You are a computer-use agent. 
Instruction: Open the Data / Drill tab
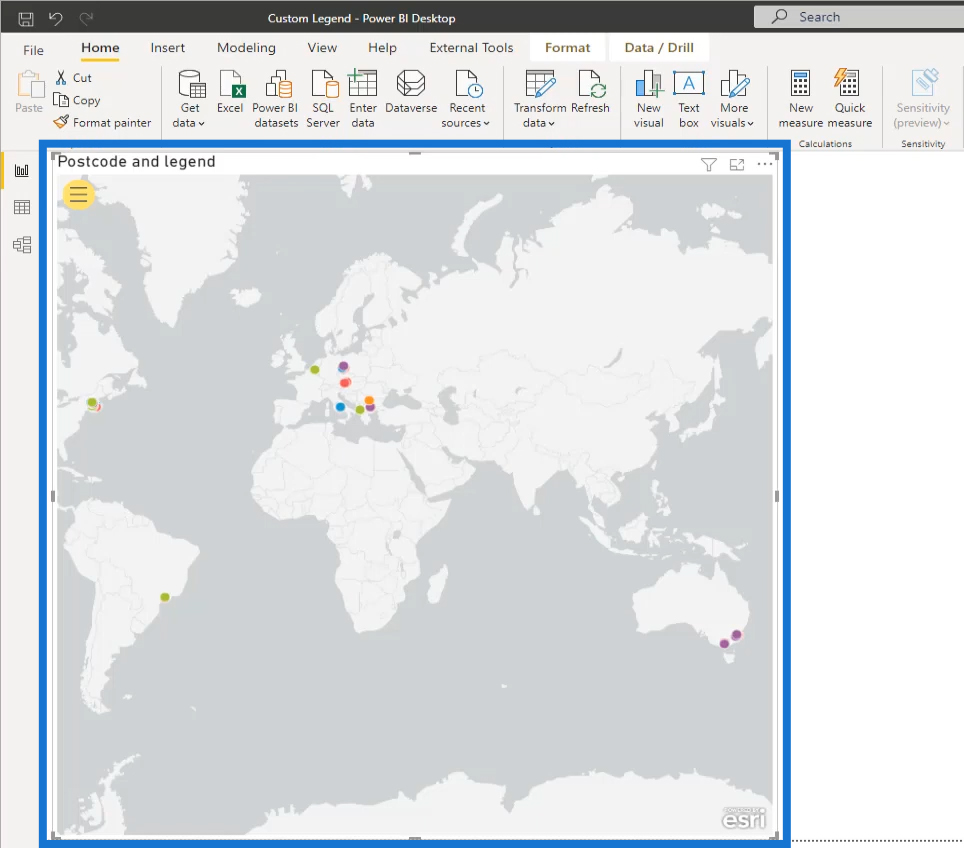pyautogui.click(x=659, y=48)
